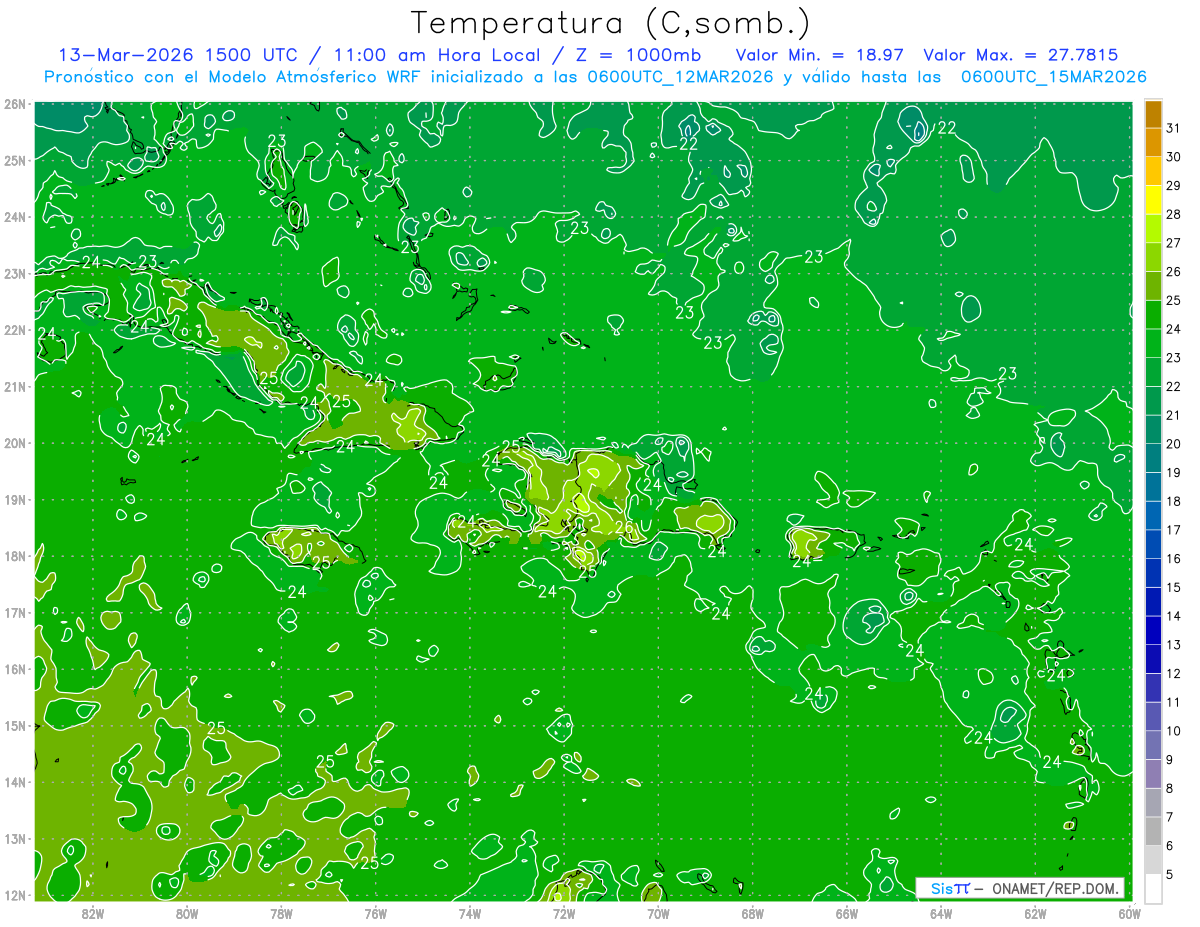Click the legend scale value 31
This screenshot has width=1200, height=927.
(x=1173, y=128)
